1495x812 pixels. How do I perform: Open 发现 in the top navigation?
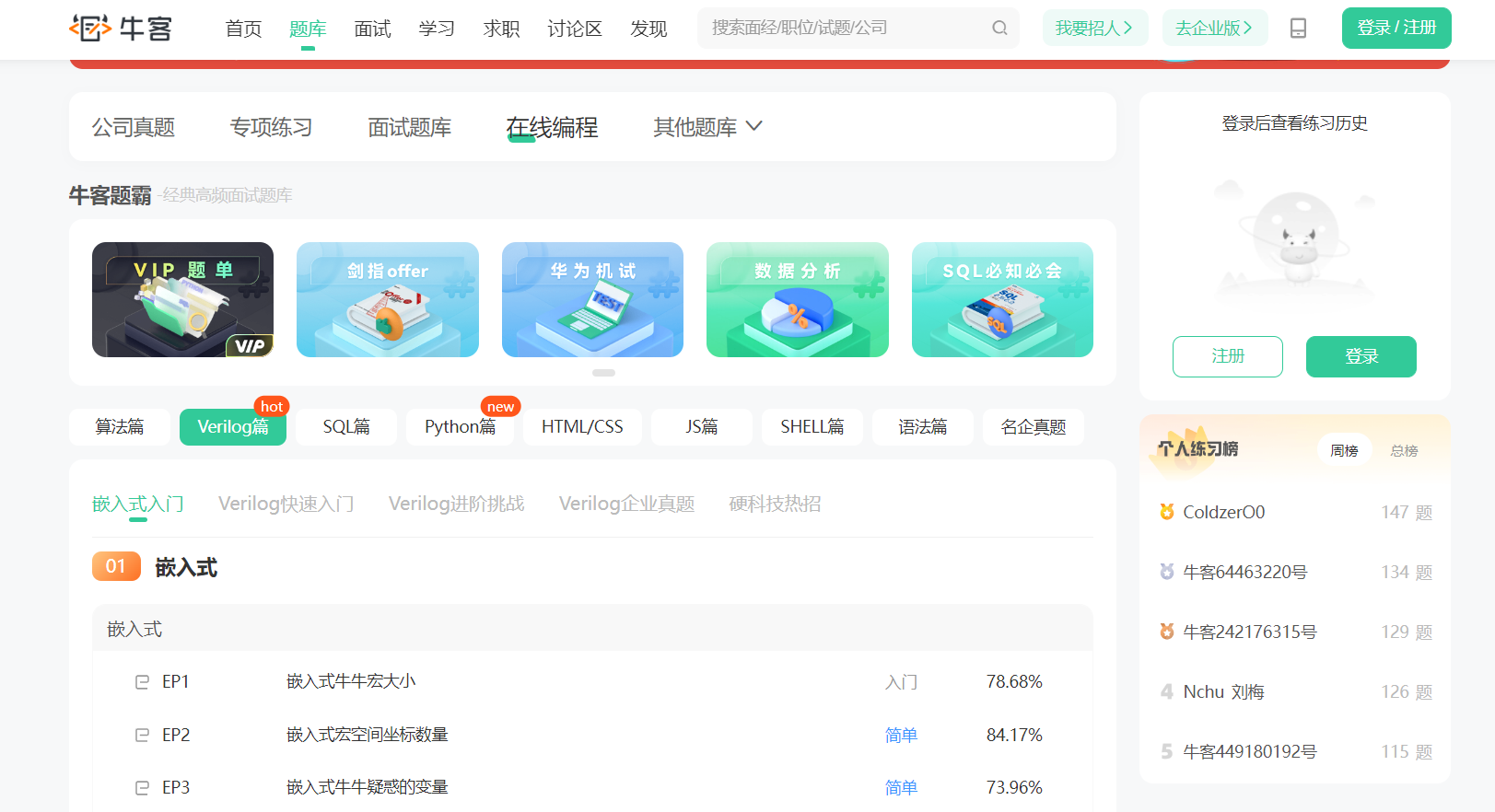pyautogui.click(x=648, y=29)
